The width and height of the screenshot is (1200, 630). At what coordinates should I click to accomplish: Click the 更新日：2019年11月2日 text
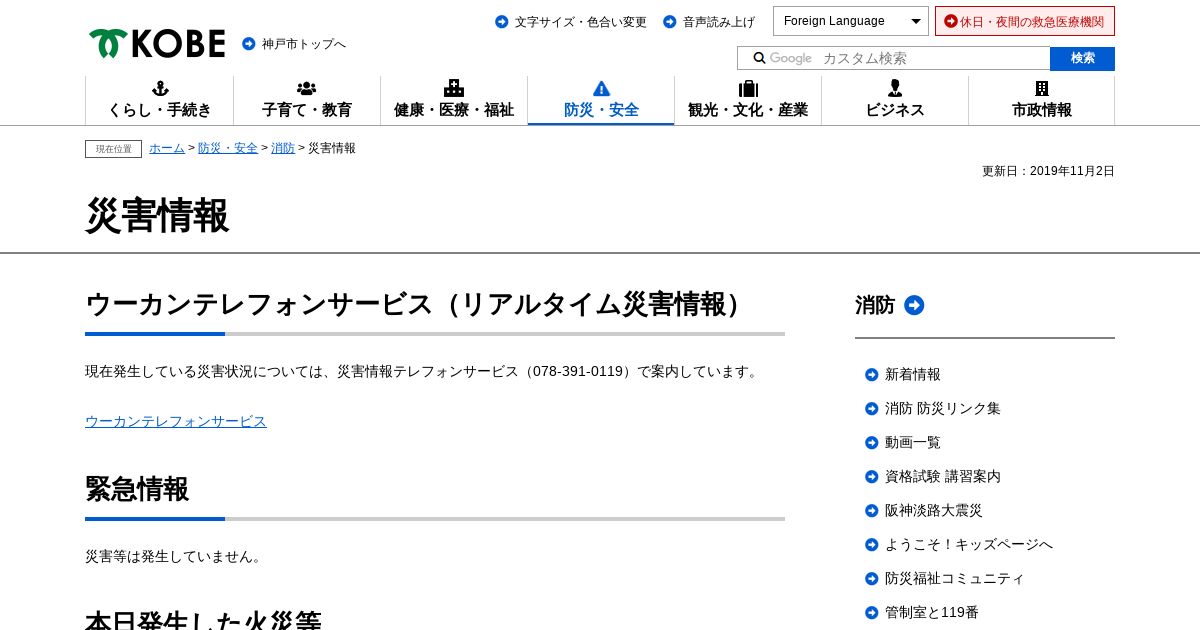pyautogui.click(x=1048, y=171)
